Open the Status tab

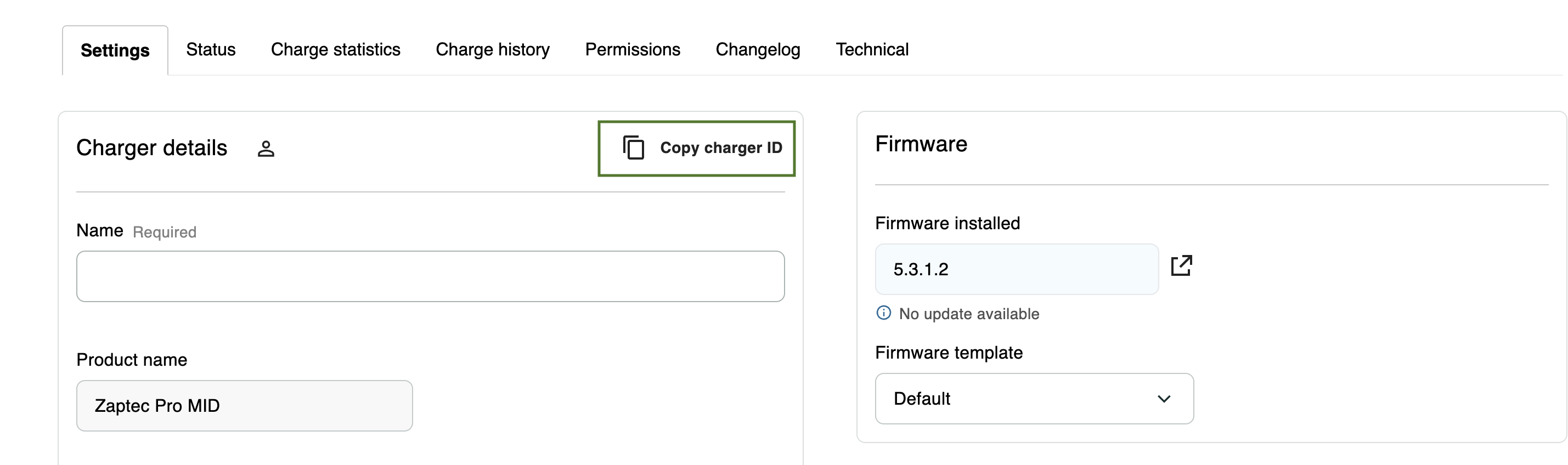point(211,49)
